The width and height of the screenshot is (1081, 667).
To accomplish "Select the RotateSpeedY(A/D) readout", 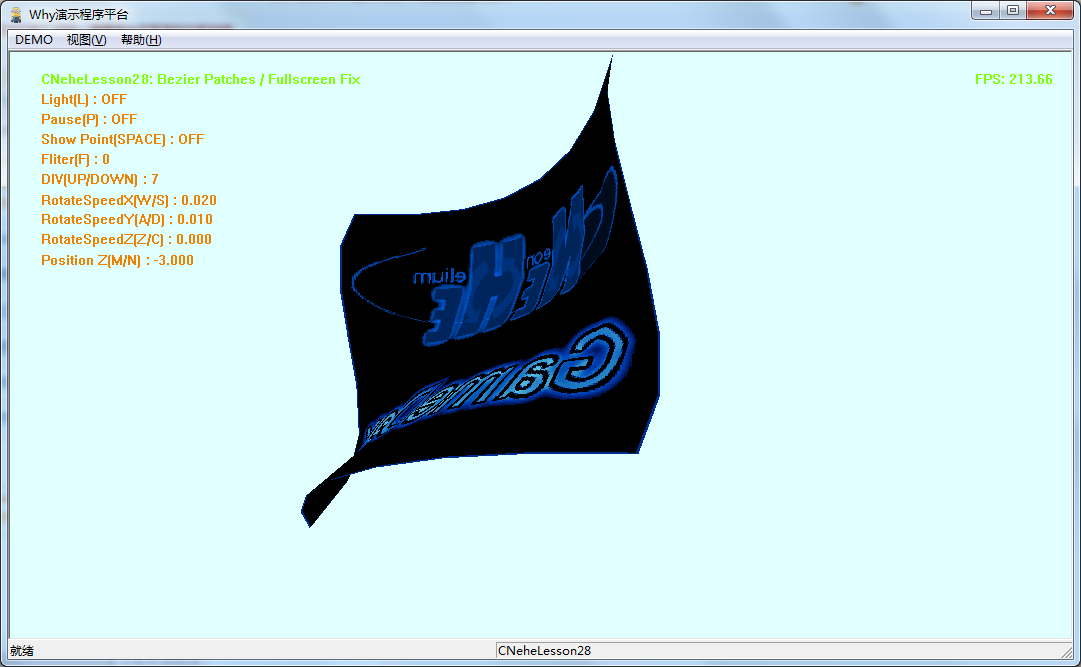I will click(x=127, y=219).
